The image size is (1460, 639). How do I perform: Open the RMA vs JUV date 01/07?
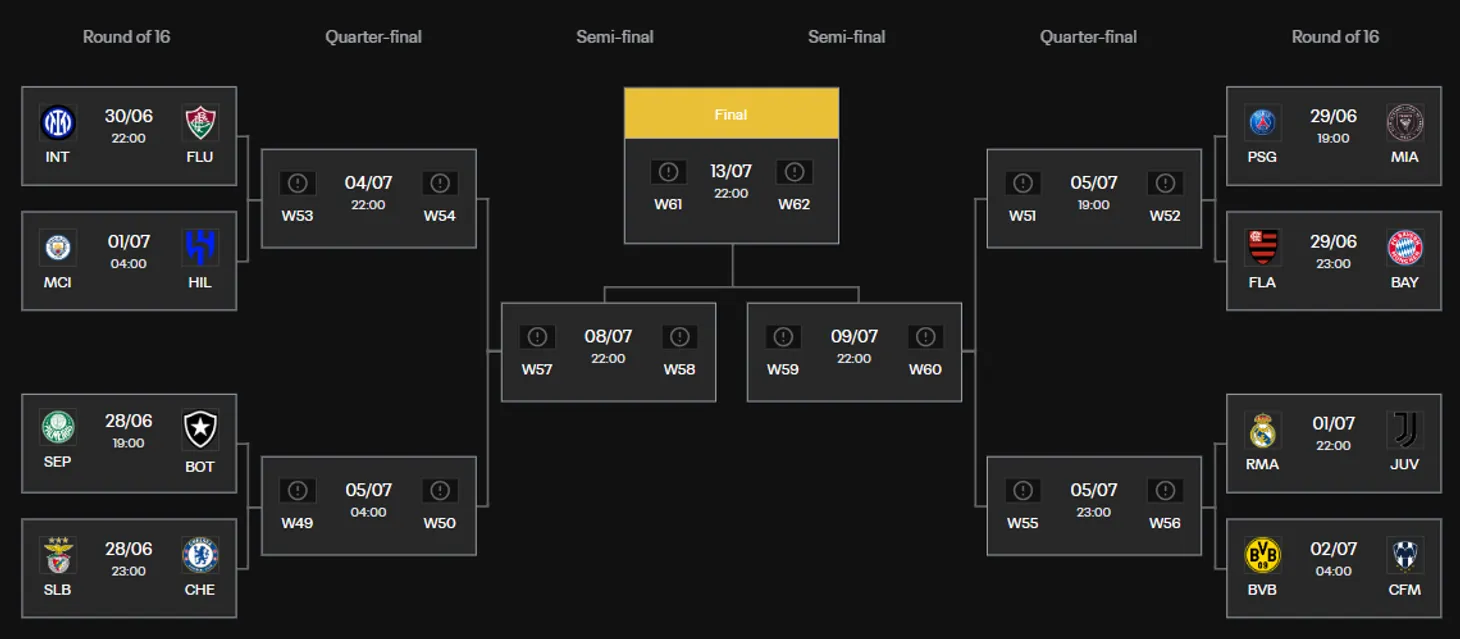1333,424
